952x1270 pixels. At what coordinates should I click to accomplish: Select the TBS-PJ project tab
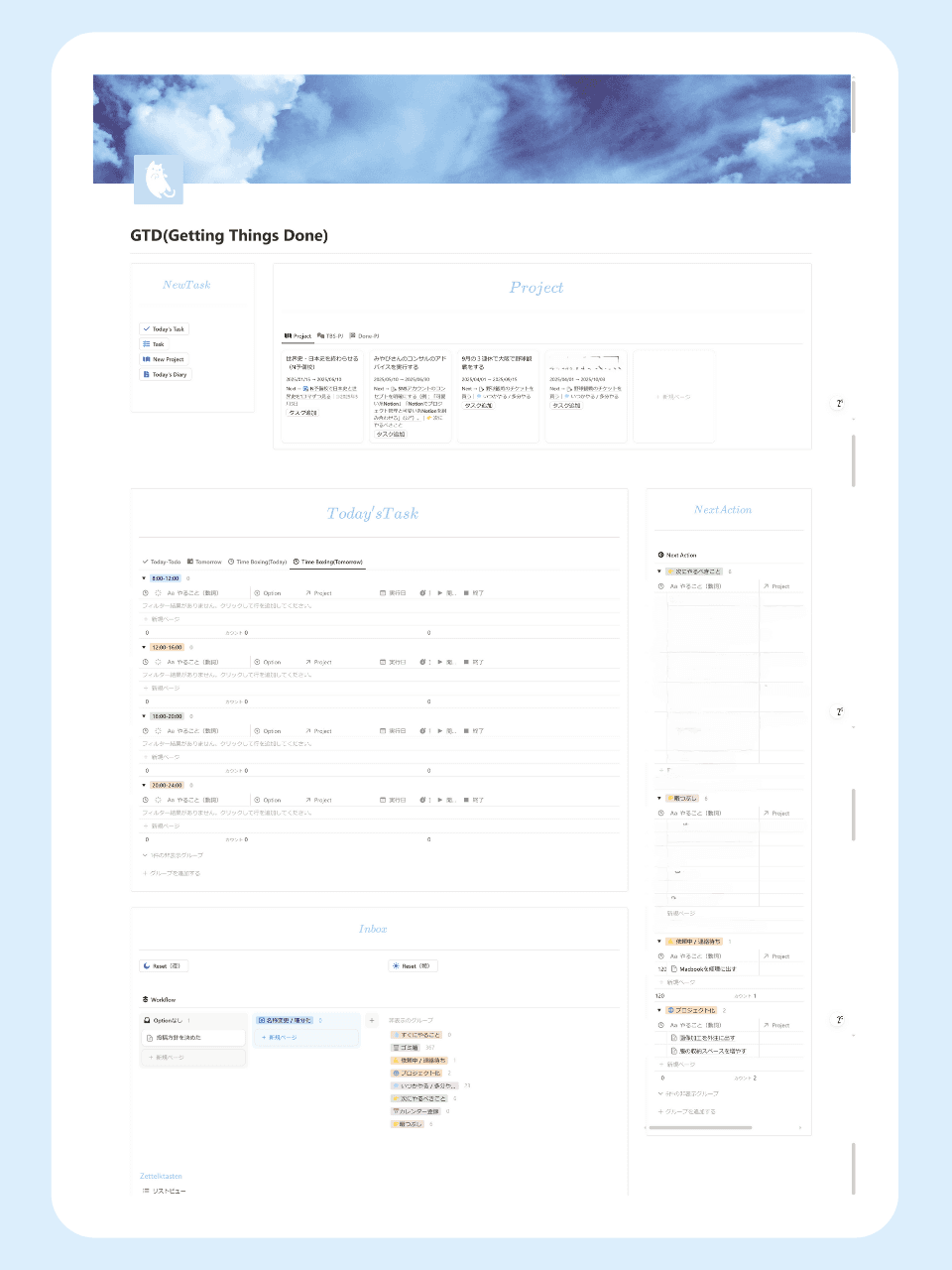[330, 336]
